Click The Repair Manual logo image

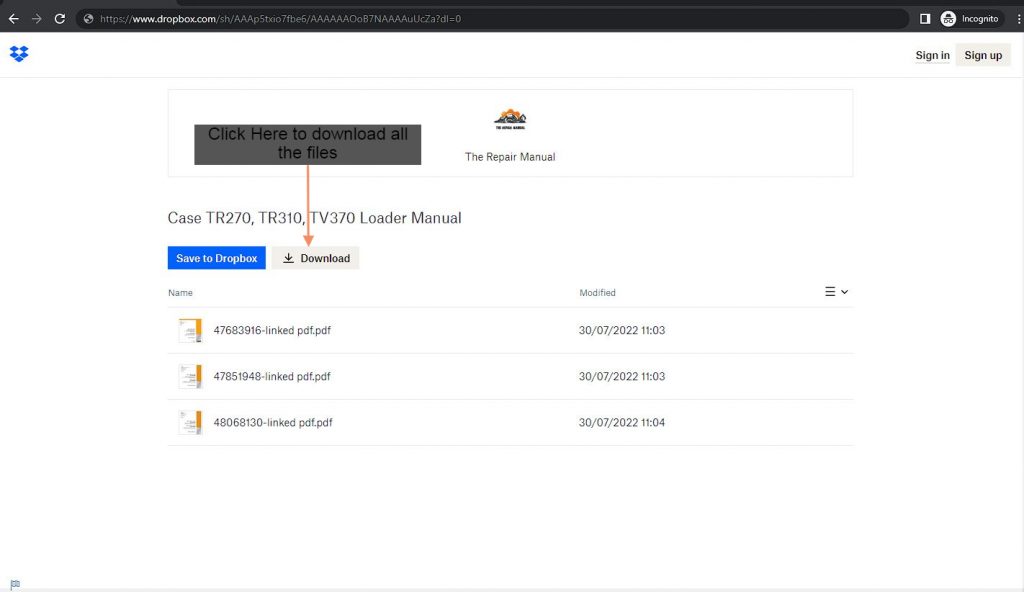click(510, 120)
